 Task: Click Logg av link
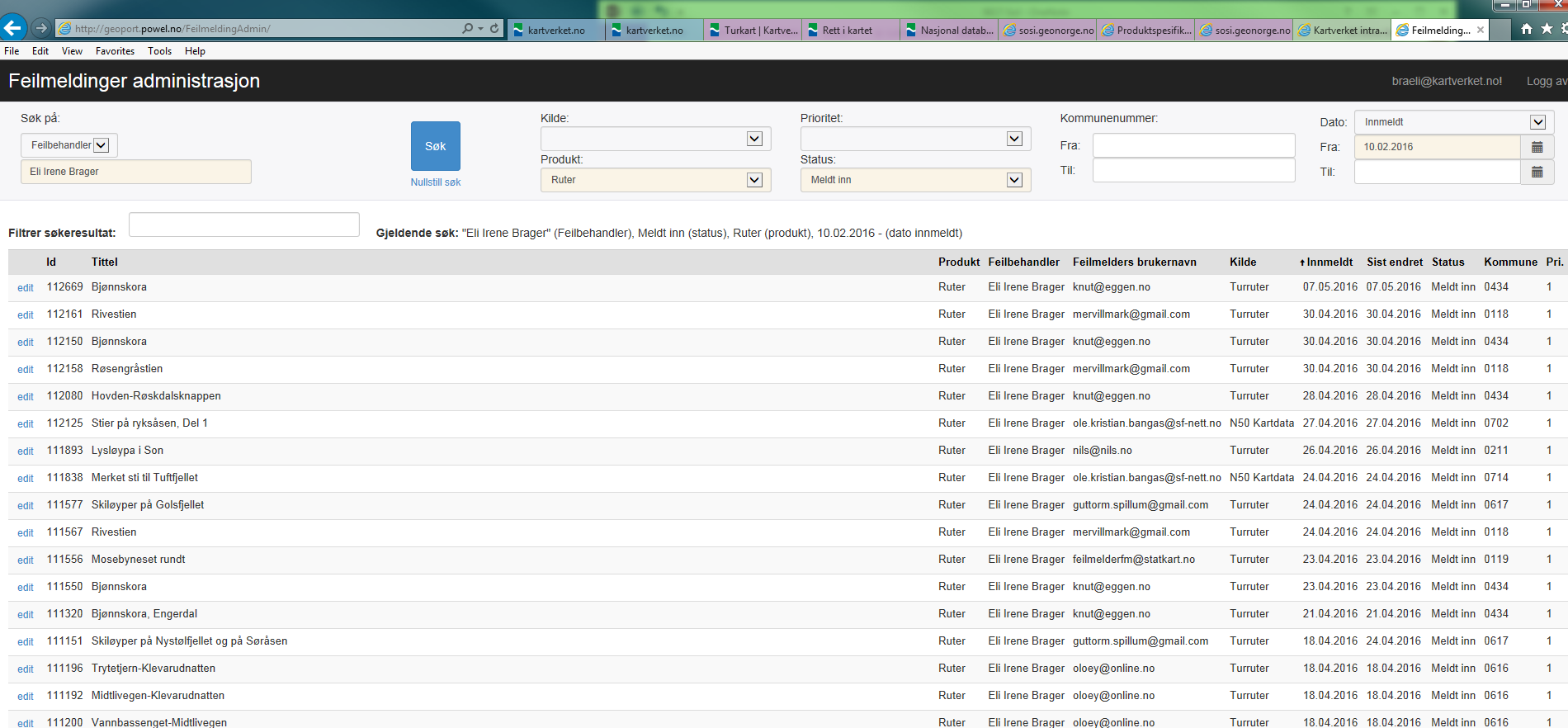1547,81
